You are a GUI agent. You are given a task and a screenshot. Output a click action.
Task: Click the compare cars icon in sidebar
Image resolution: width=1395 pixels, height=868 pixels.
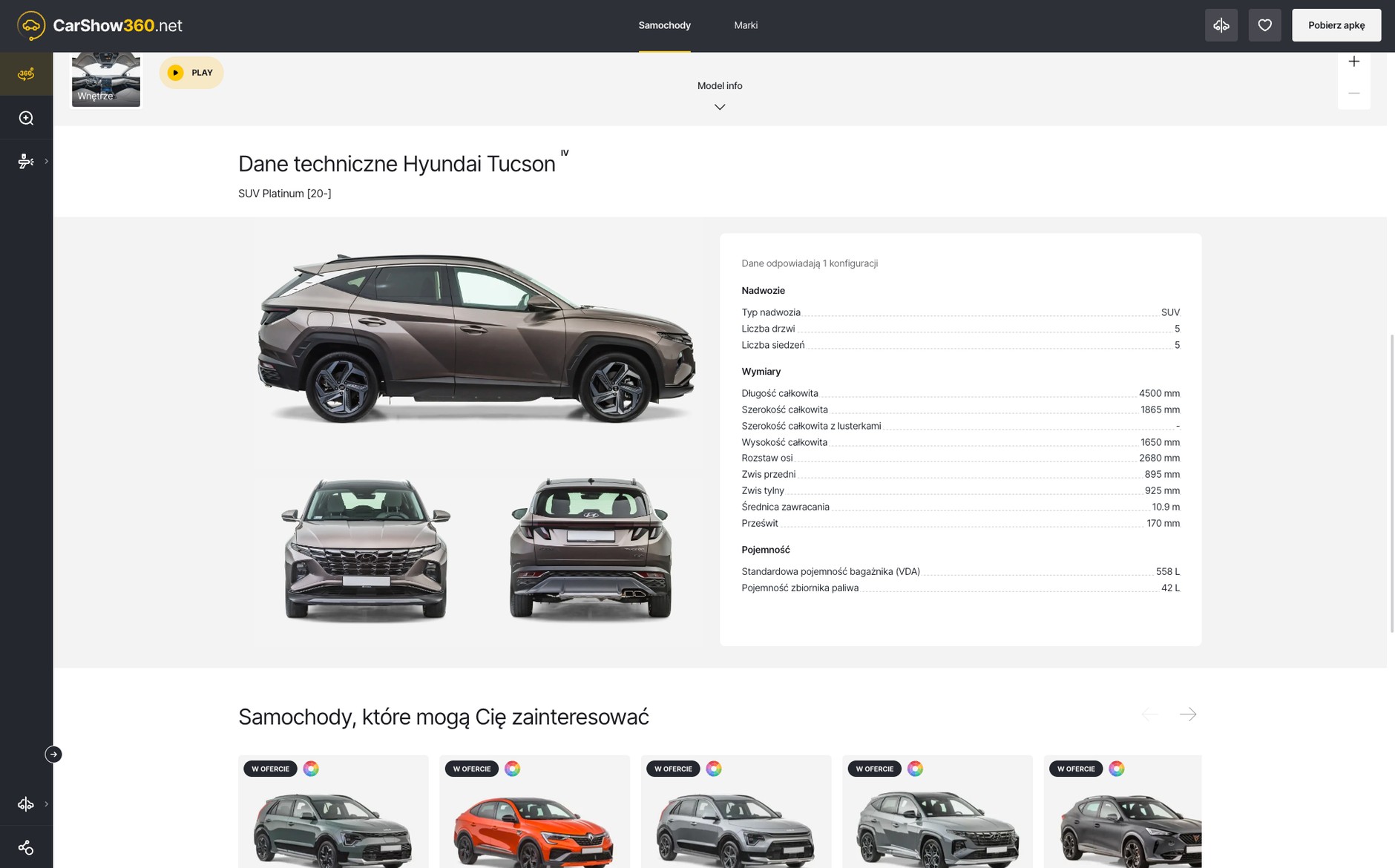26,804
